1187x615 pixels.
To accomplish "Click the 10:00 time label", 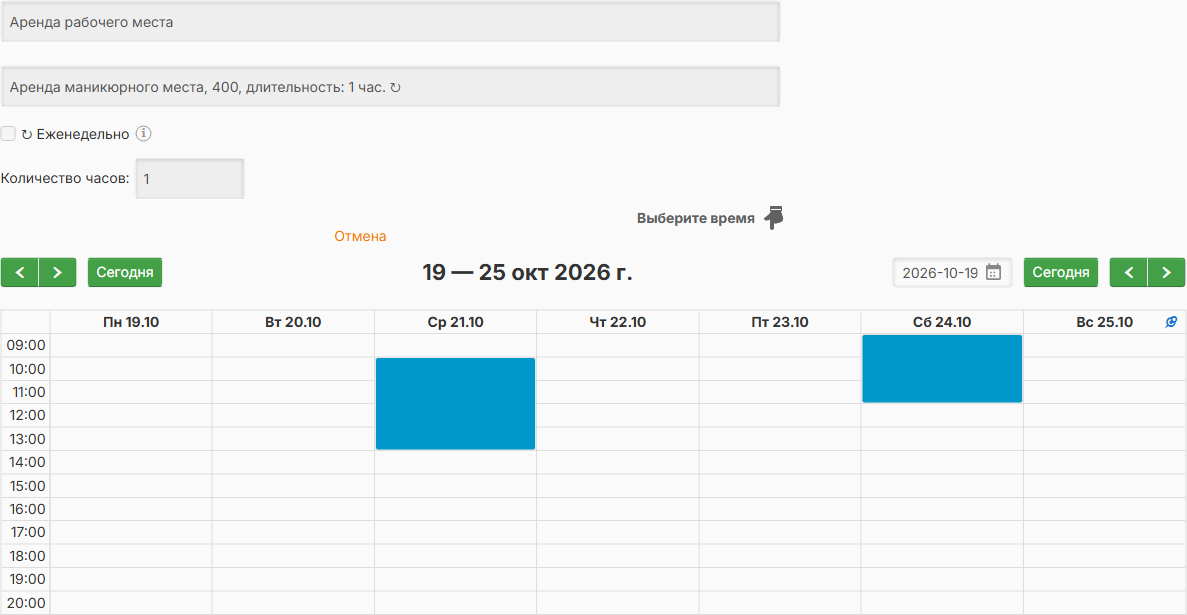I will pyautogui.click(x=26, y=369).
